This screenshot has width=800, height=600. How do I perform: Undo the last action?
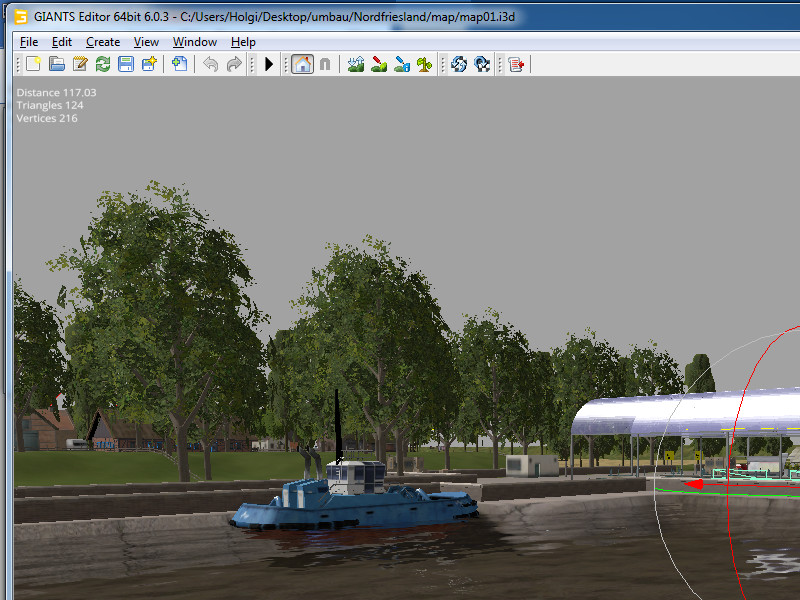tap(210, 64)
